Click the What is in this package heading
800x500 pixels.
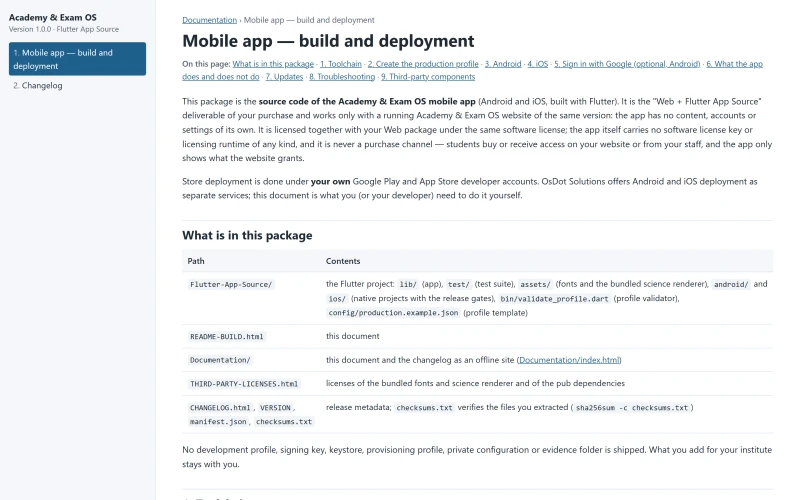[x=247, y=235]
